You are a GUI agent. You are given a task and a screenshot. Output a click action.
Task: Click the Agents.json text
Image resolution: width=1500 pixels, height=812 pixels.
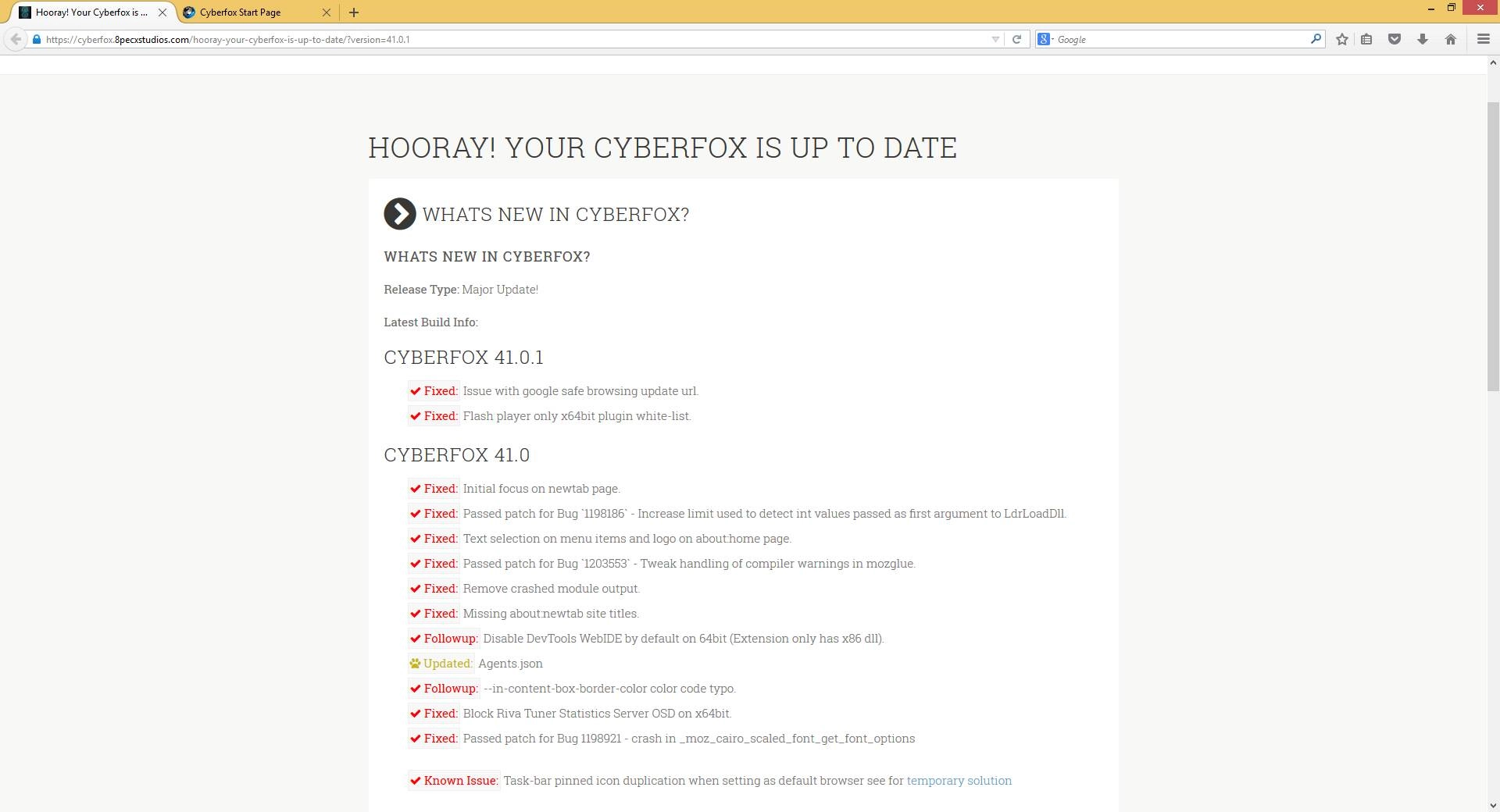point(510,664)
